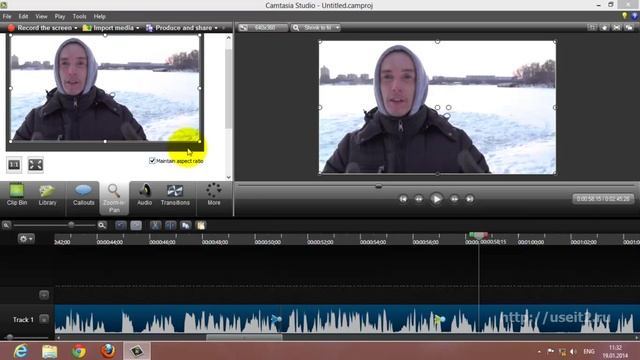Click the blue zoom keyframe near 00:00:50
The height and width of the screenshot is (360, 640).
click(276, 319)
